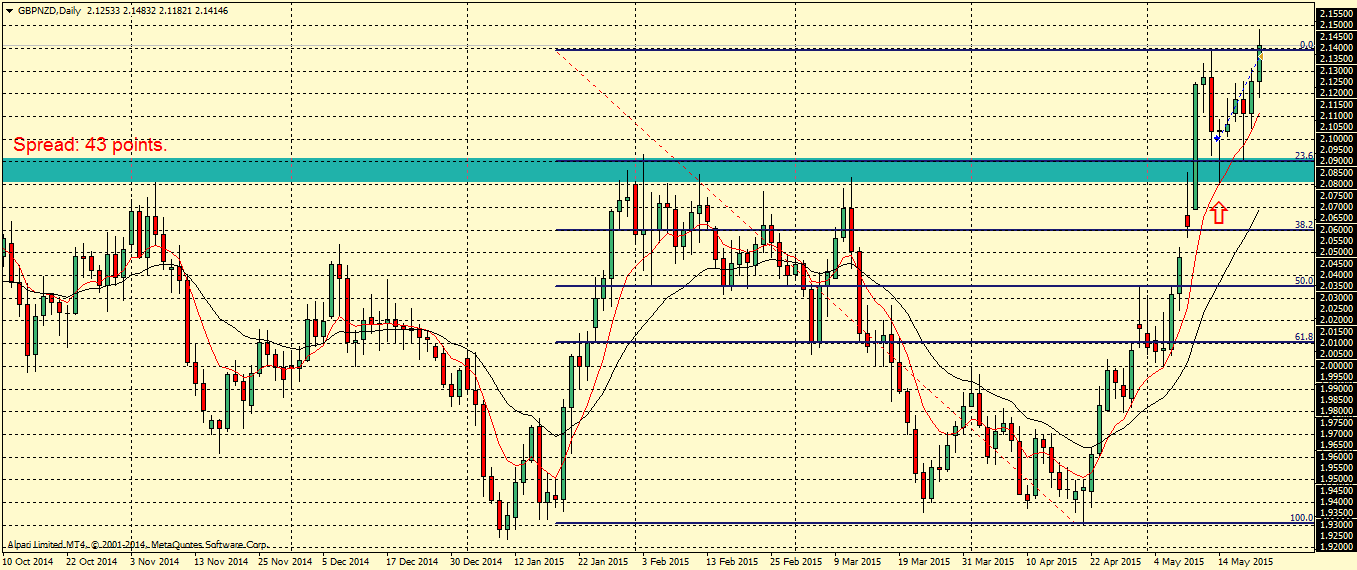
Task: Click the GBPNZD,Daily chart title
Action: (52, 10)
